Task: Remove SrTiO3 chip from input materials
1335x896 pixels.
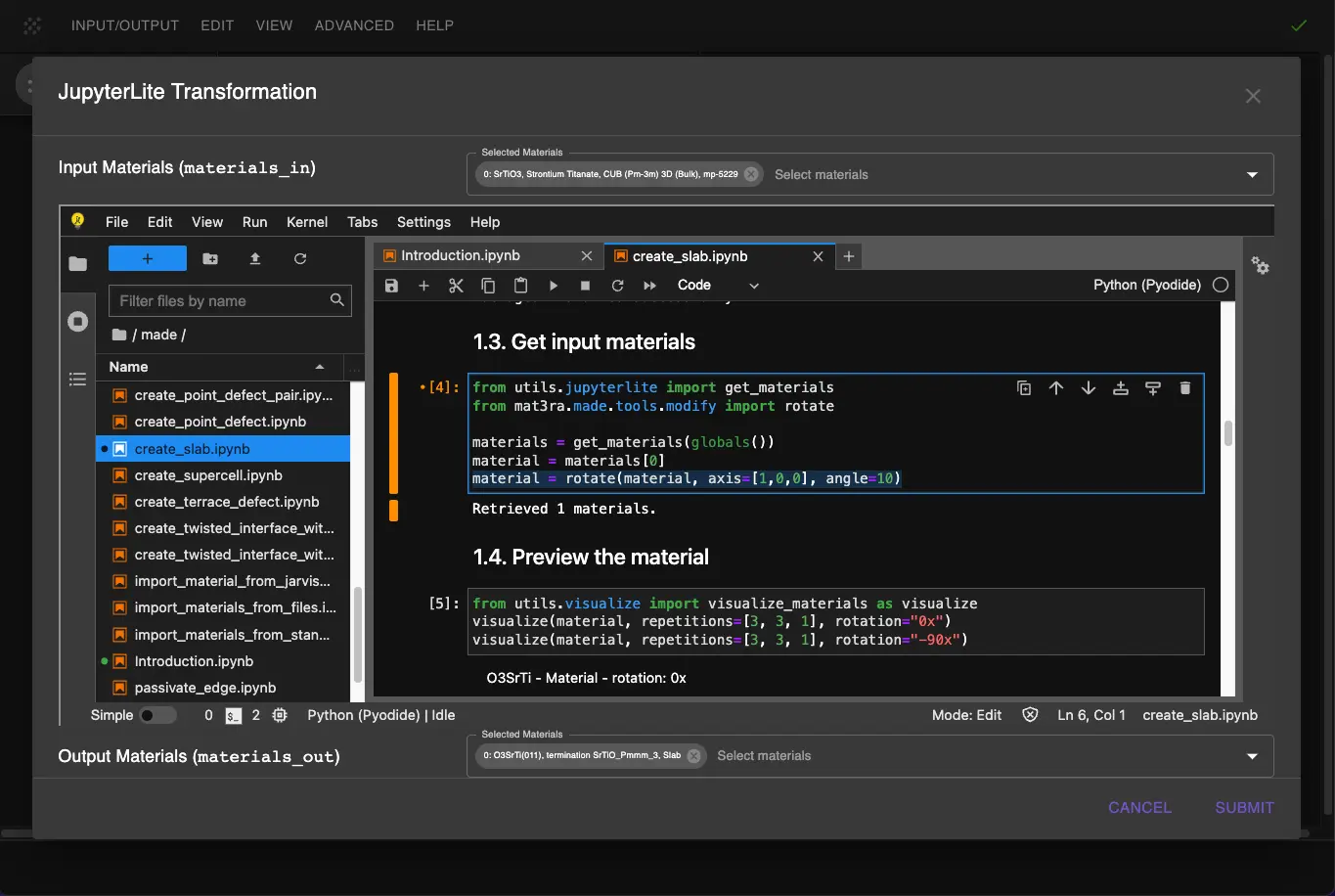Action: (751, 174)
